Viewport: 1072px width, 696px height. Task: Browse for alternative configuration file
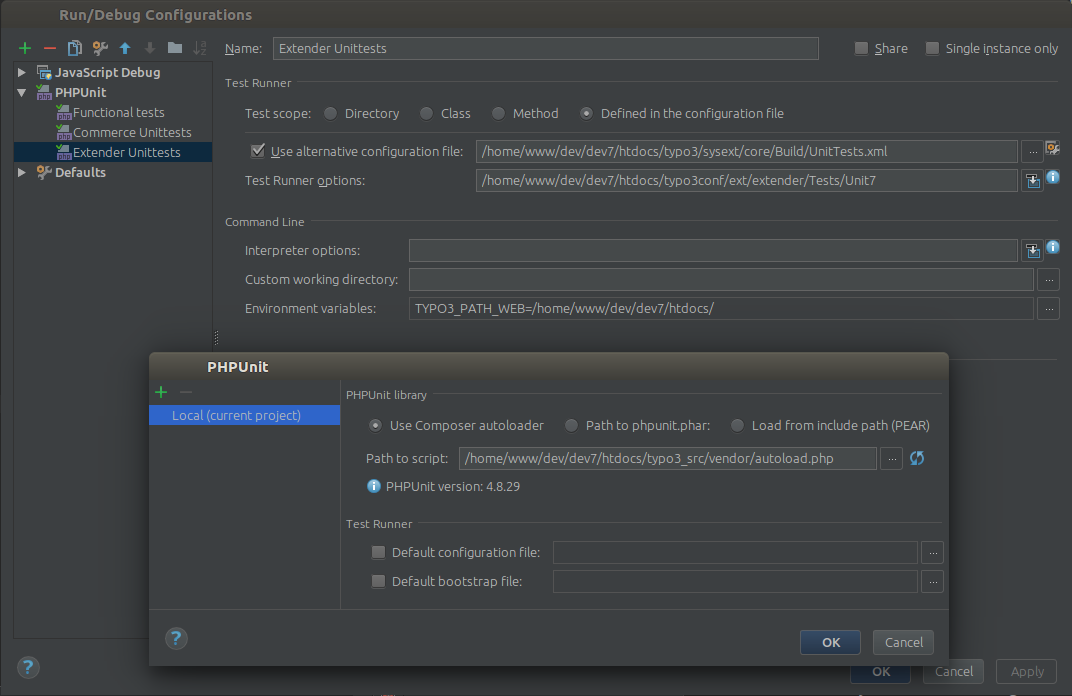(x=1032, y=151)
